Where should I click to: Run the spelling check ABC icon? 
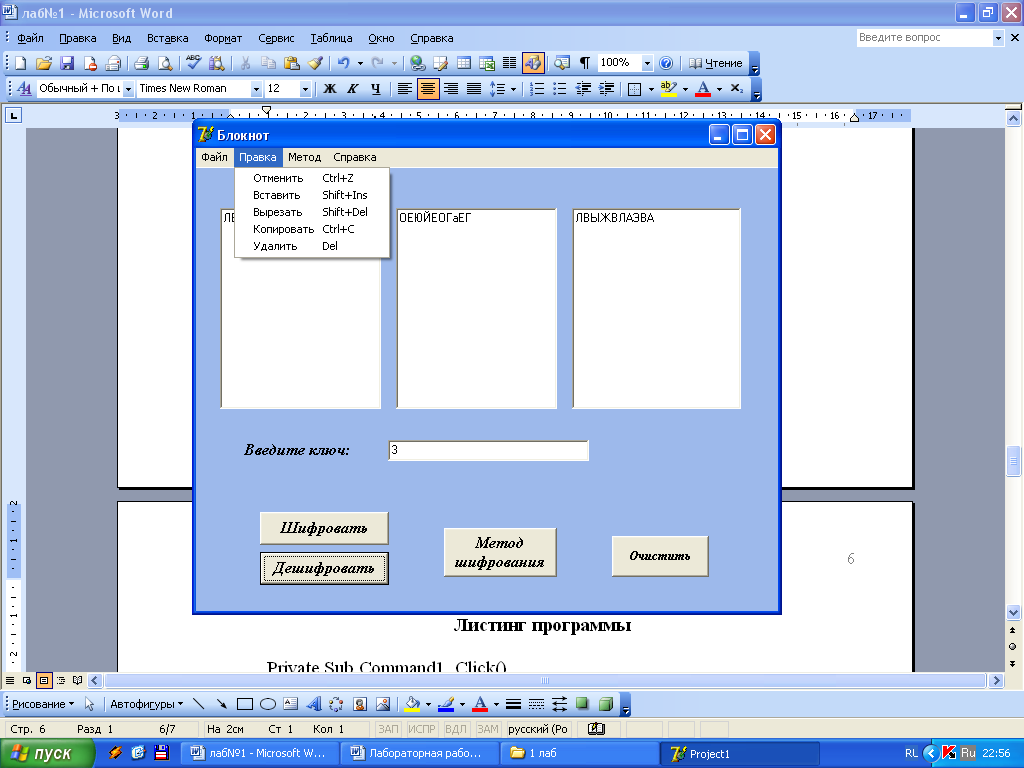[193, 63]
